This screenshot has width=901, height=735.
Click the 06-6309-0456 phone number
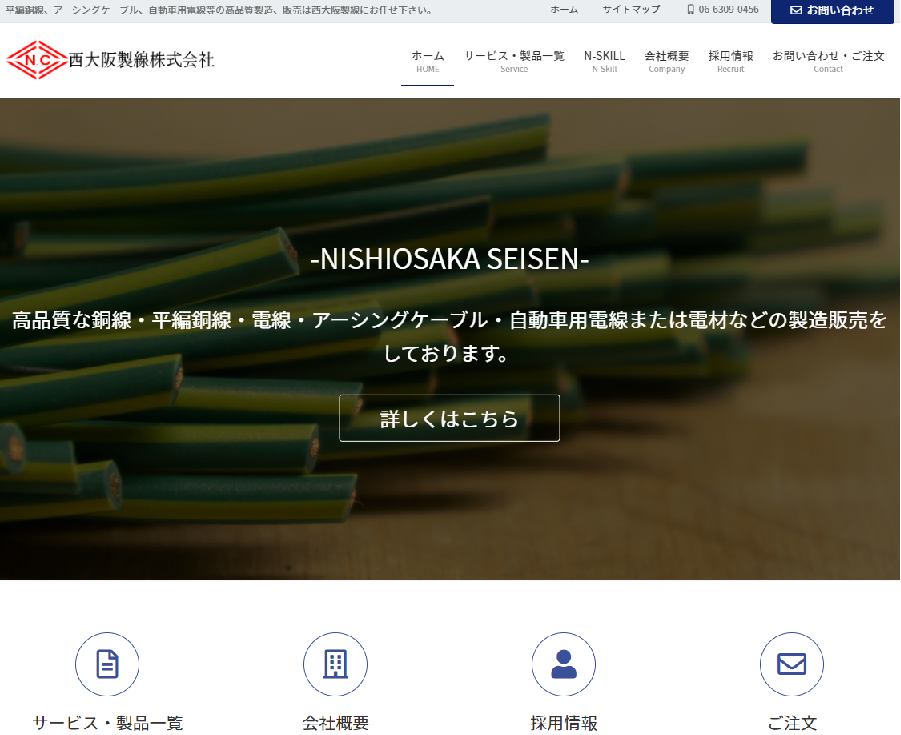pyautogui.click(x=728, y=10)
